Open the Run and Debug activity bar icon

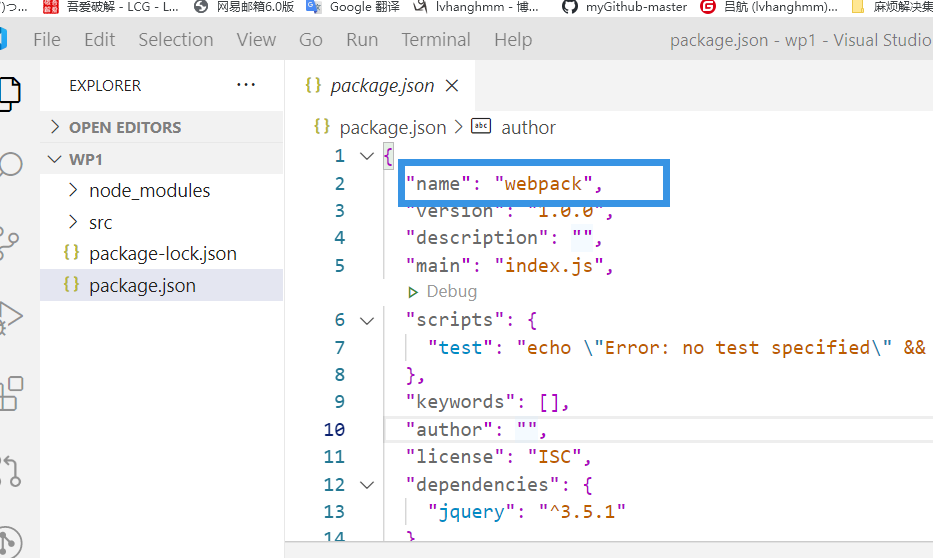coord(11,318)
